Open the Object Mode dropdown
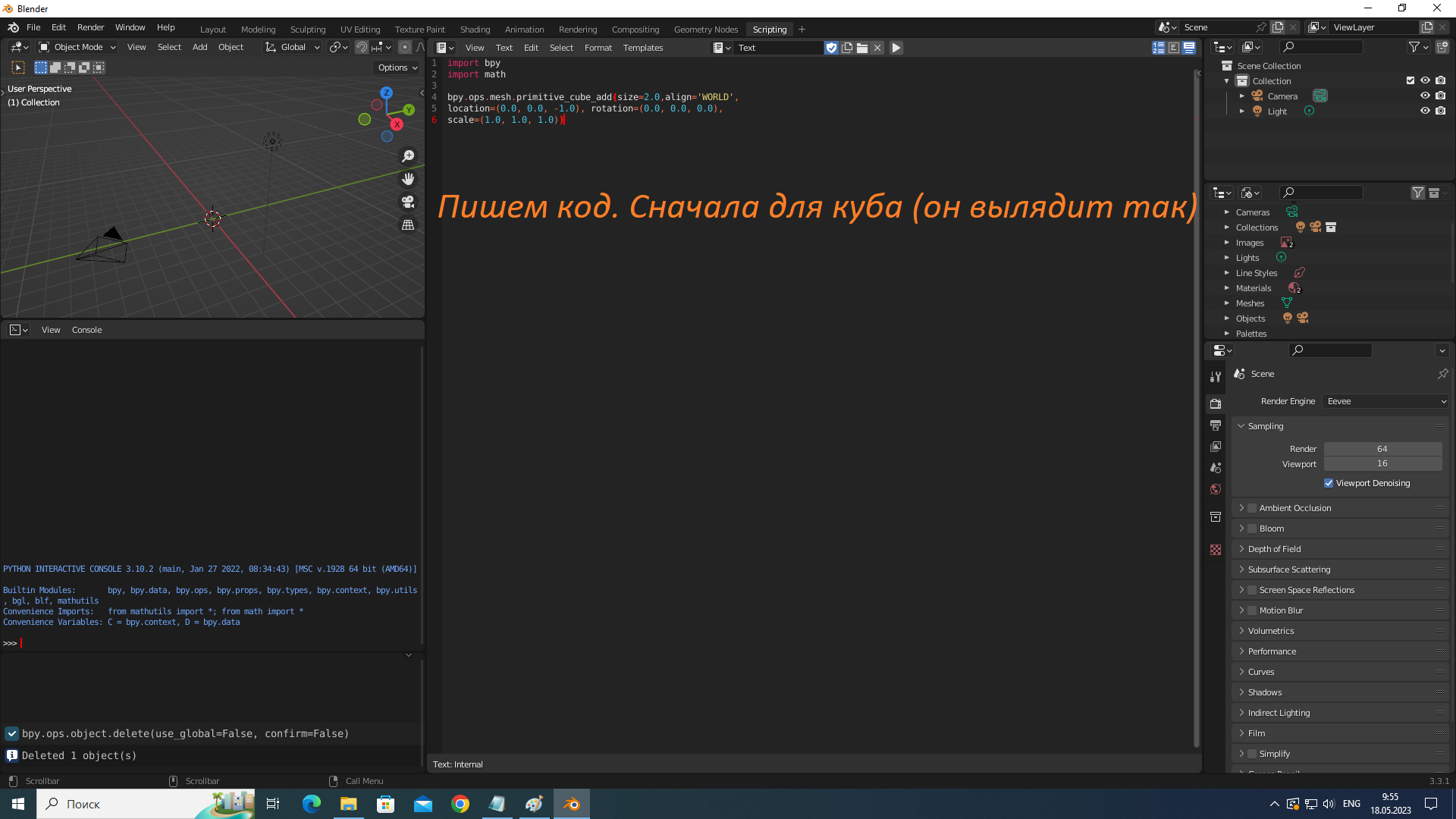Image resolution: width=1456 pixels, height=819 pixels. click(x=77, y=47)
